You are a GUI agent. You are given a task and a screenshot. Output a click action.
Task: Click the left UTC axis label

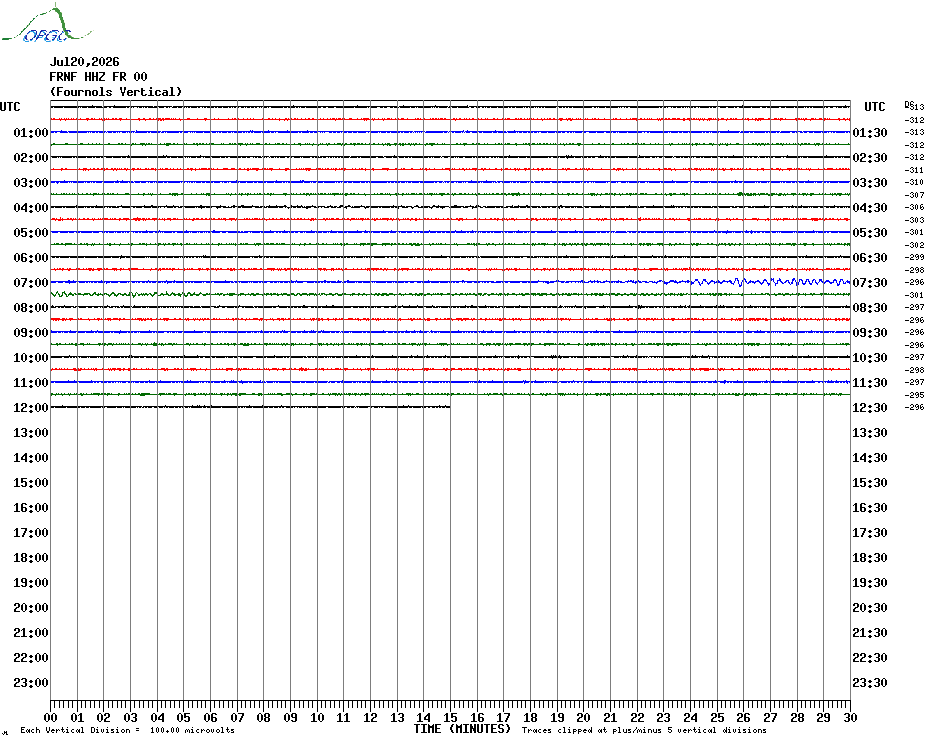(10, 107)
